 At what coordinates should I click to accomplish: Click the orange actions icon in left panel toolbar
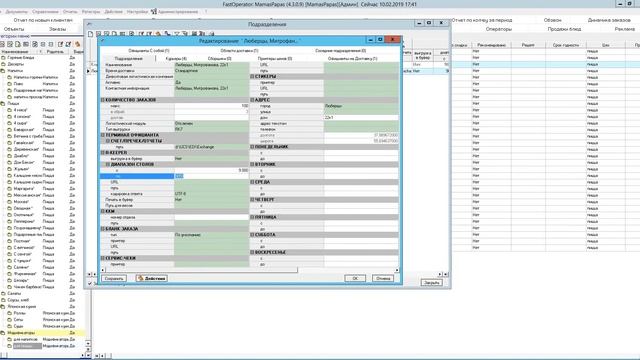[x=77, y=44]
